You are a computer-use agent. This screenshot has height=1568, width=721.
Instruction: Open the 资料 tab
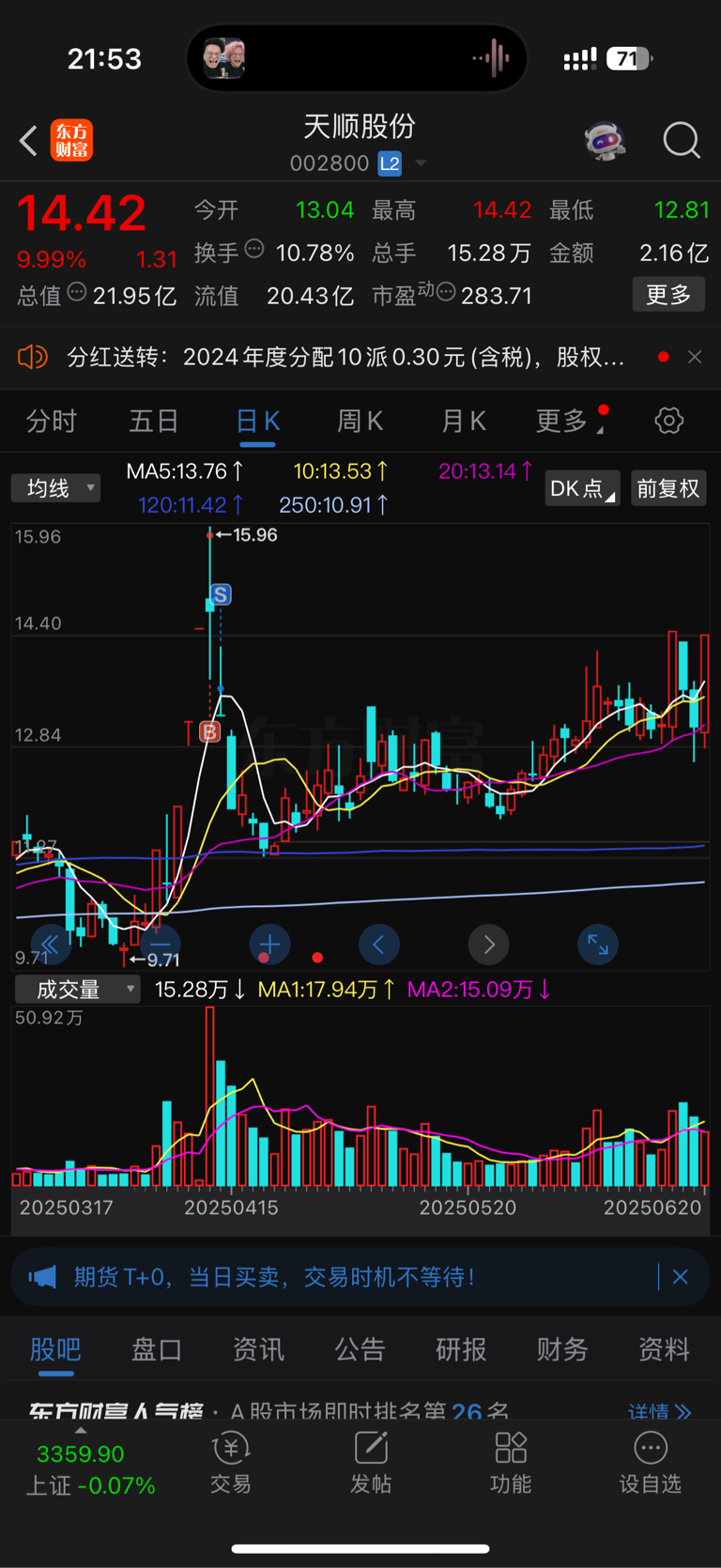point(664,1349)
